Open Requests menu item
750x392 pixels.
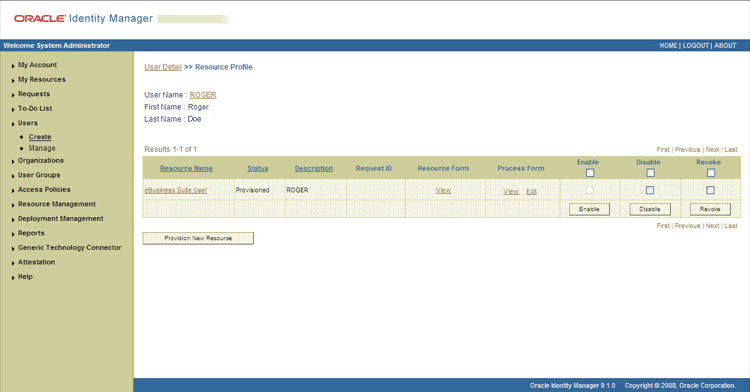pos(34,94)
